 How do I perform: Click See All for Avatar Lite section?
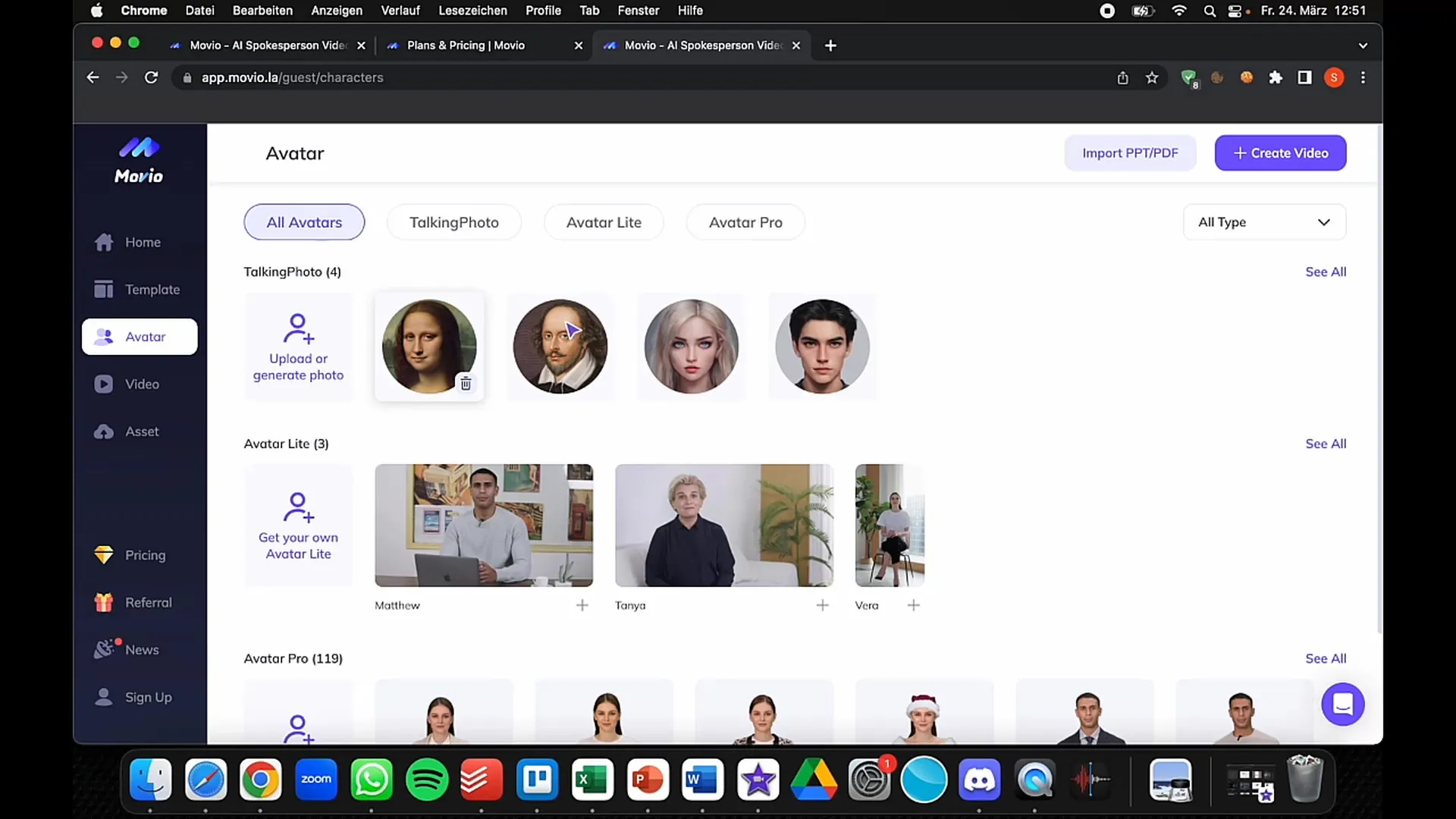[x=1326, y=443]
